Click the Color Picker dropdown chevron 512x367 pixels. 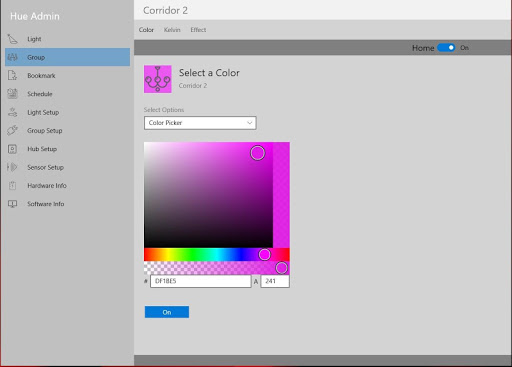click(x=249, y=123)
